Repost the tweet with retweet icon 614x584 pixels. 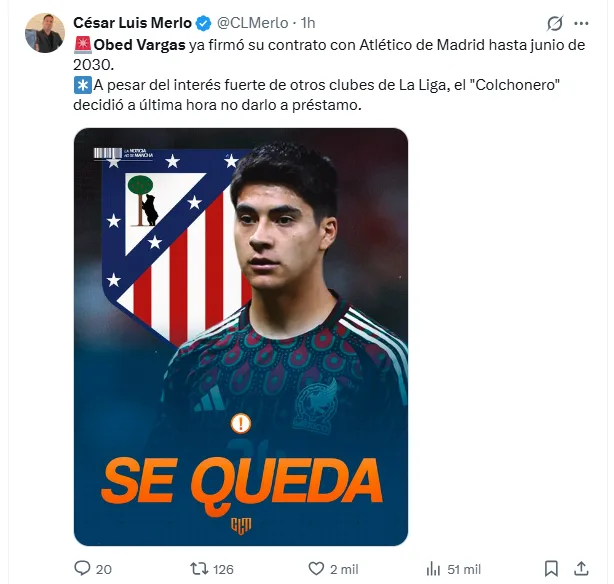(x=199, y=569)
